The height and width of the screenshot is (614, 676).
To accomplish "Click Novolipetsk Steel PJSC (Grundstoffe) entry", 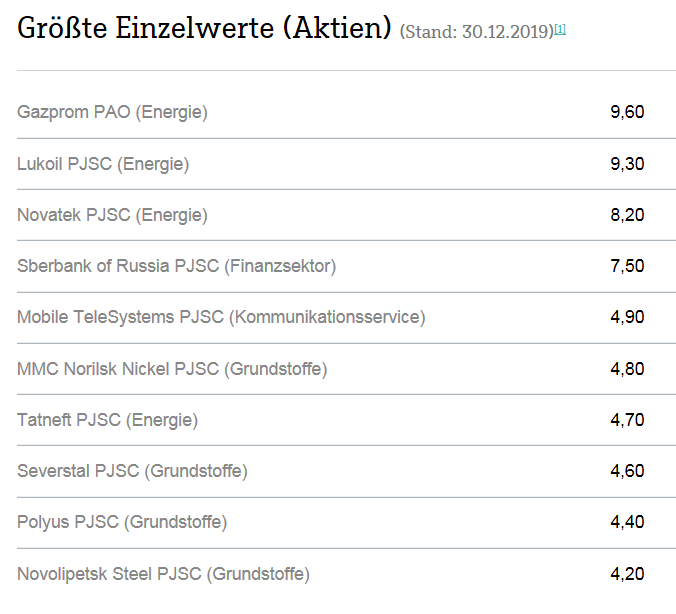I will tap(163, 574).
